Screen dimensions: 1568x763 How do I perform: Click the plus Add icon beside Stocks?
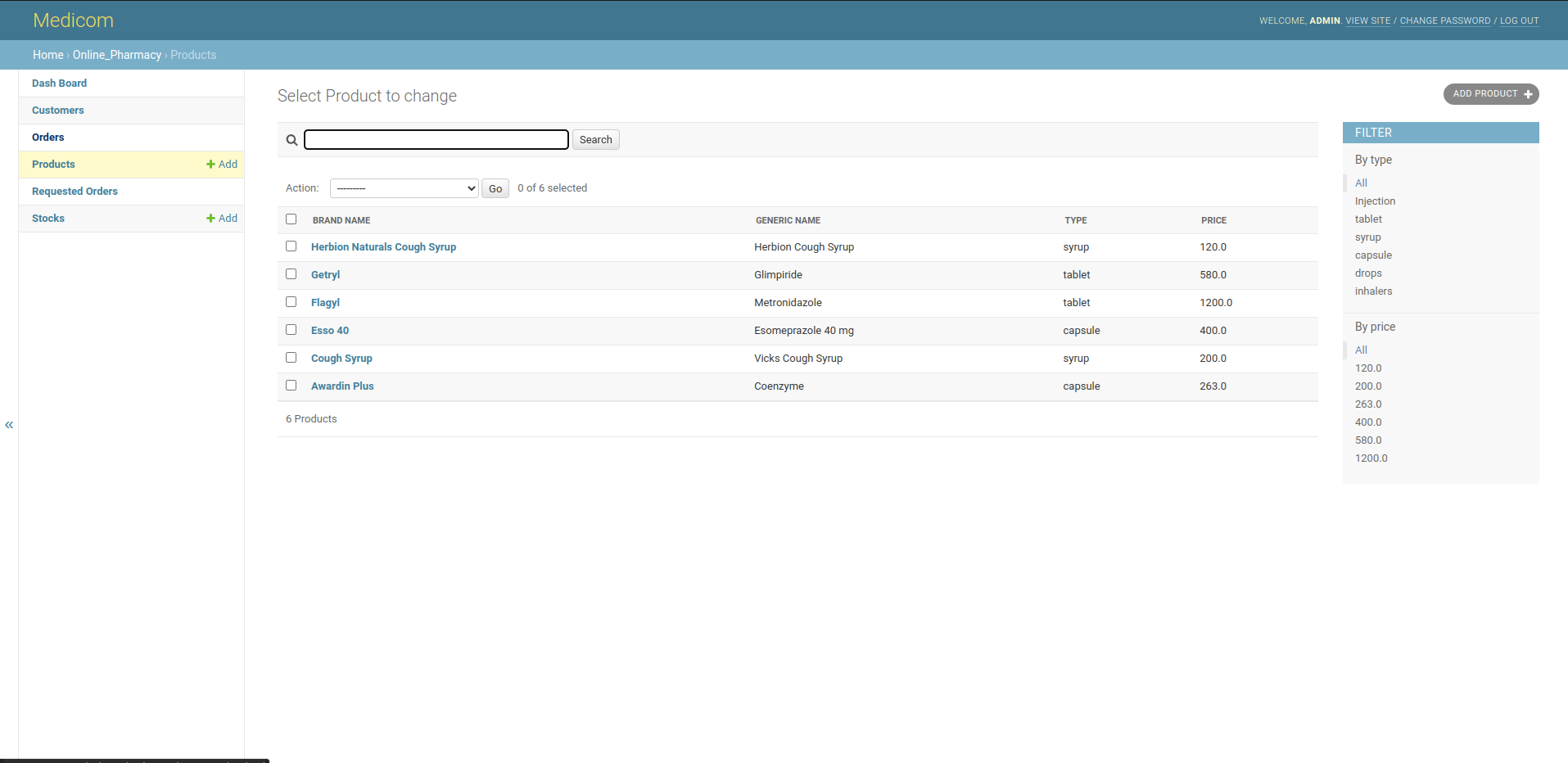click(x=210, y=219)
